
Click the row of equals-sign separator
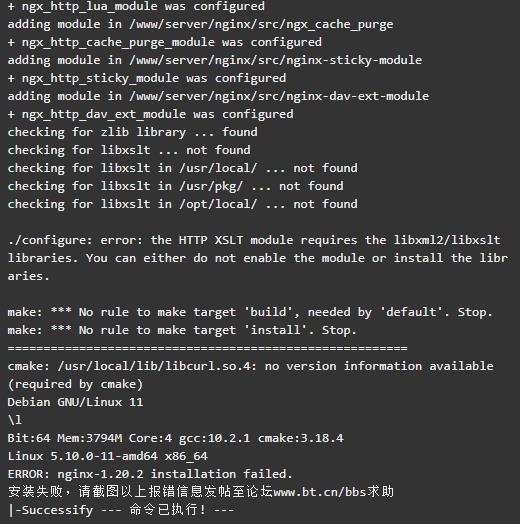point(208,348)
